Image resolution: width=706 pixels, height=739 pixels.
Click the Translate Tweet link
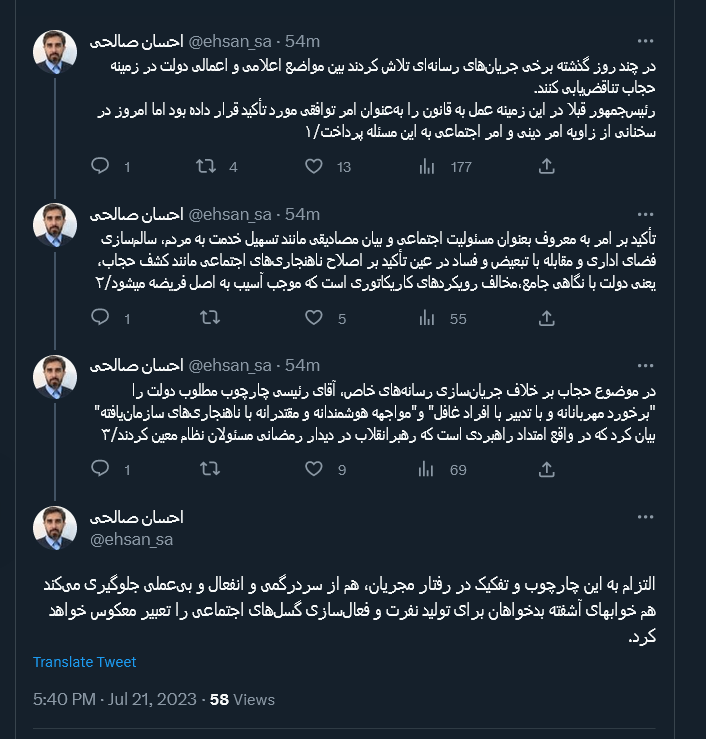click(x=84, y=662)
